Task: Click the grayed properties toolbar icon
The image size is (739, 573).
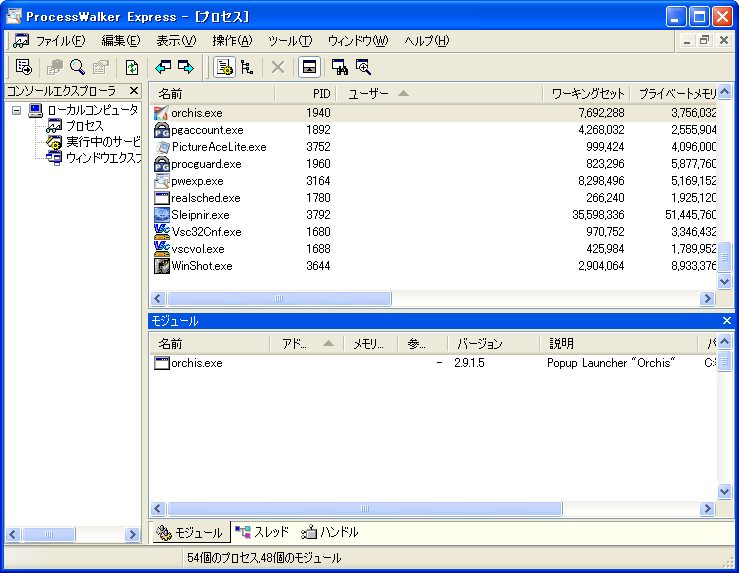Action: tap(100, 67)
